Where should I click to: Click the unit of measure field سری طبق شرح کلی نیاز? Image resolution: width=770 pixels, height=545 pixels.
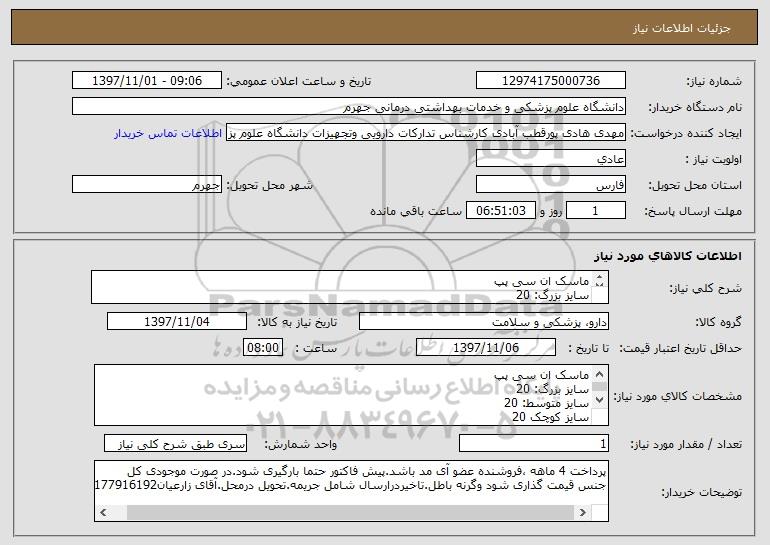175,444
